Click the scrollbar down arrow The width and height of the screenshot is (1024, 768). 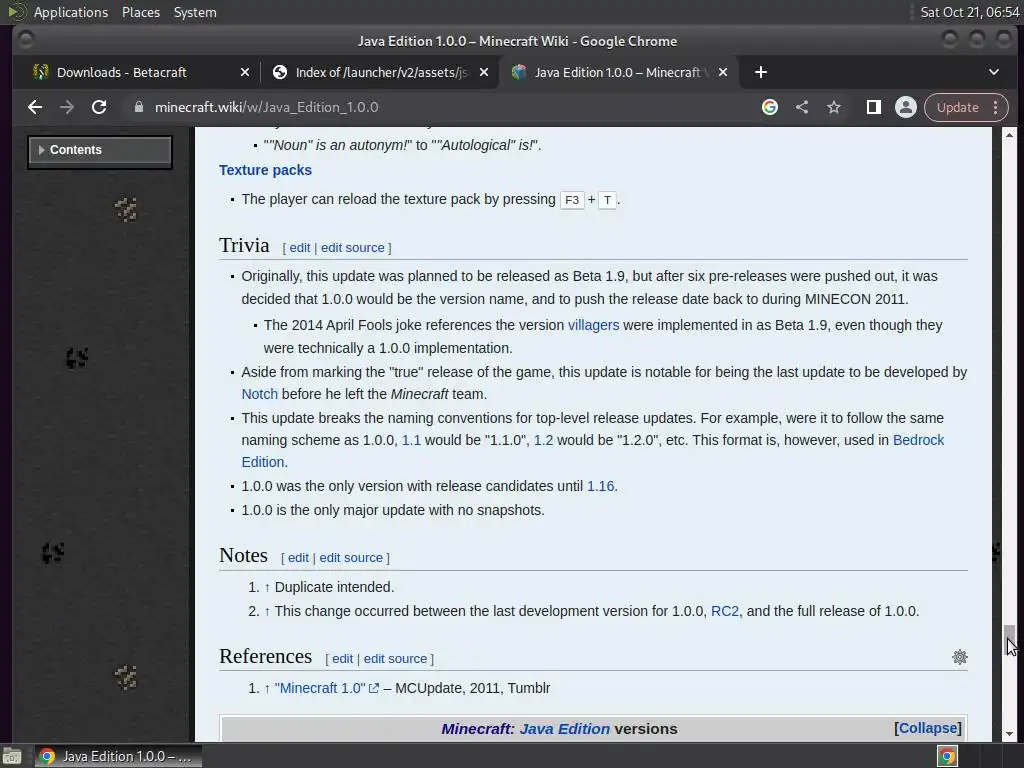1009,734
